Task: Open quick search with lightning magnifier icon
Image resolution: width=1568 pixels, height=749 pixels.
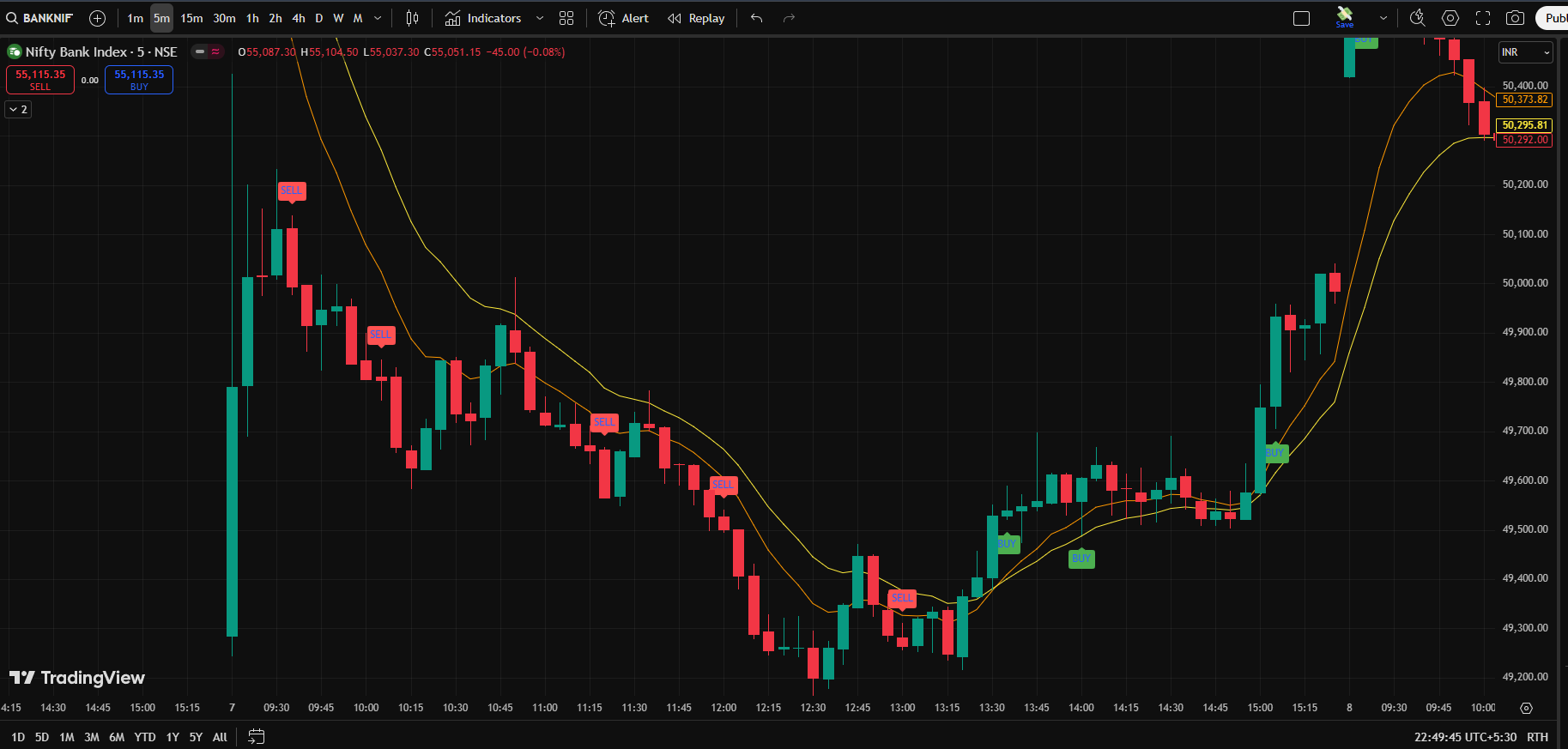Action: [1418, 18]
